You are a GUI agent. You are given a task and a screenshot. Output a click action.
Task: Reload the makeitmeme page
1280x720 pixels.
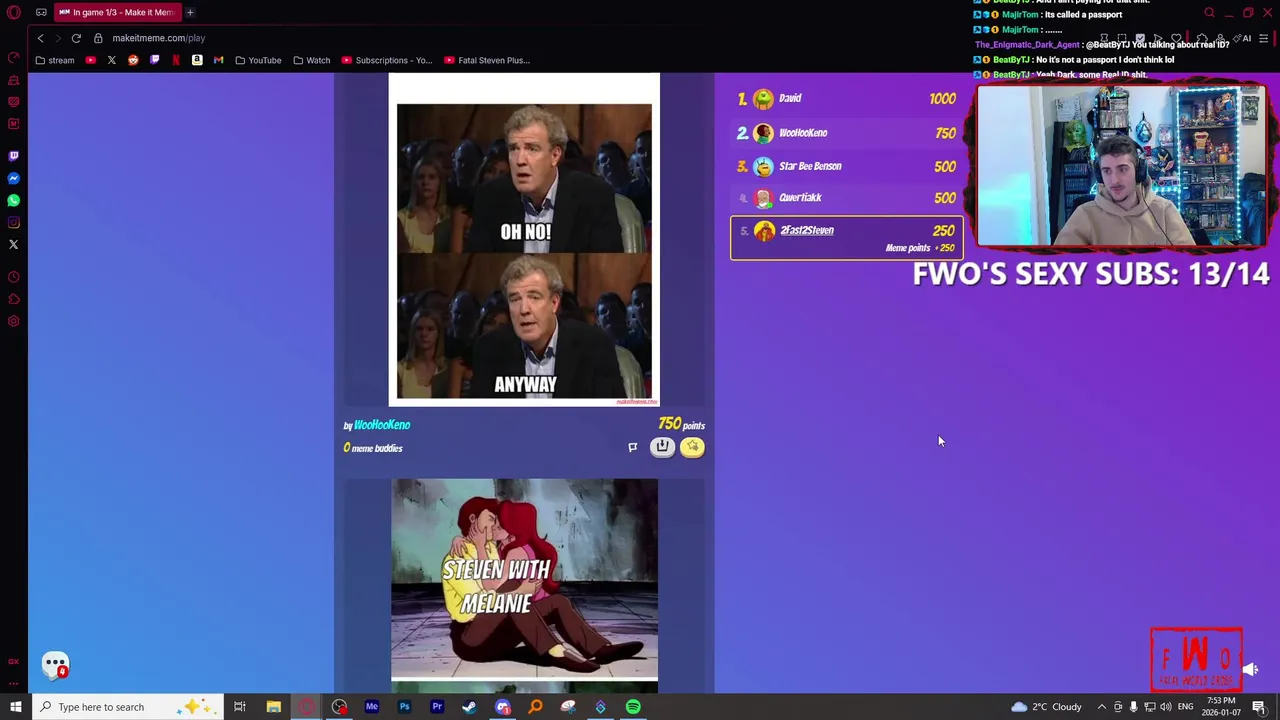[x=76, y=38]
